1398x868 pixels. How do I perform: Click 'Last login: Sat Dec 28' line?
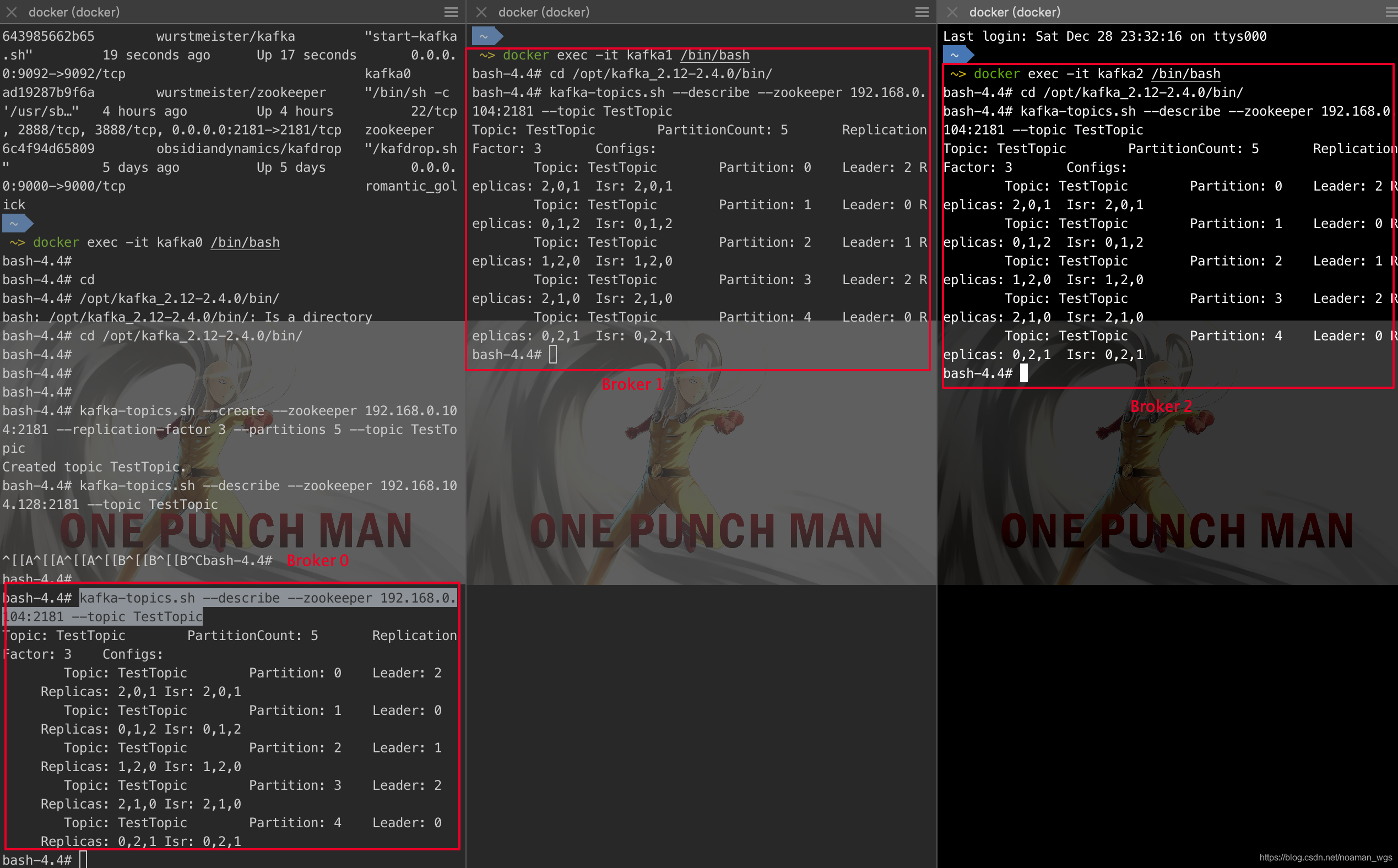[1104, 36]
